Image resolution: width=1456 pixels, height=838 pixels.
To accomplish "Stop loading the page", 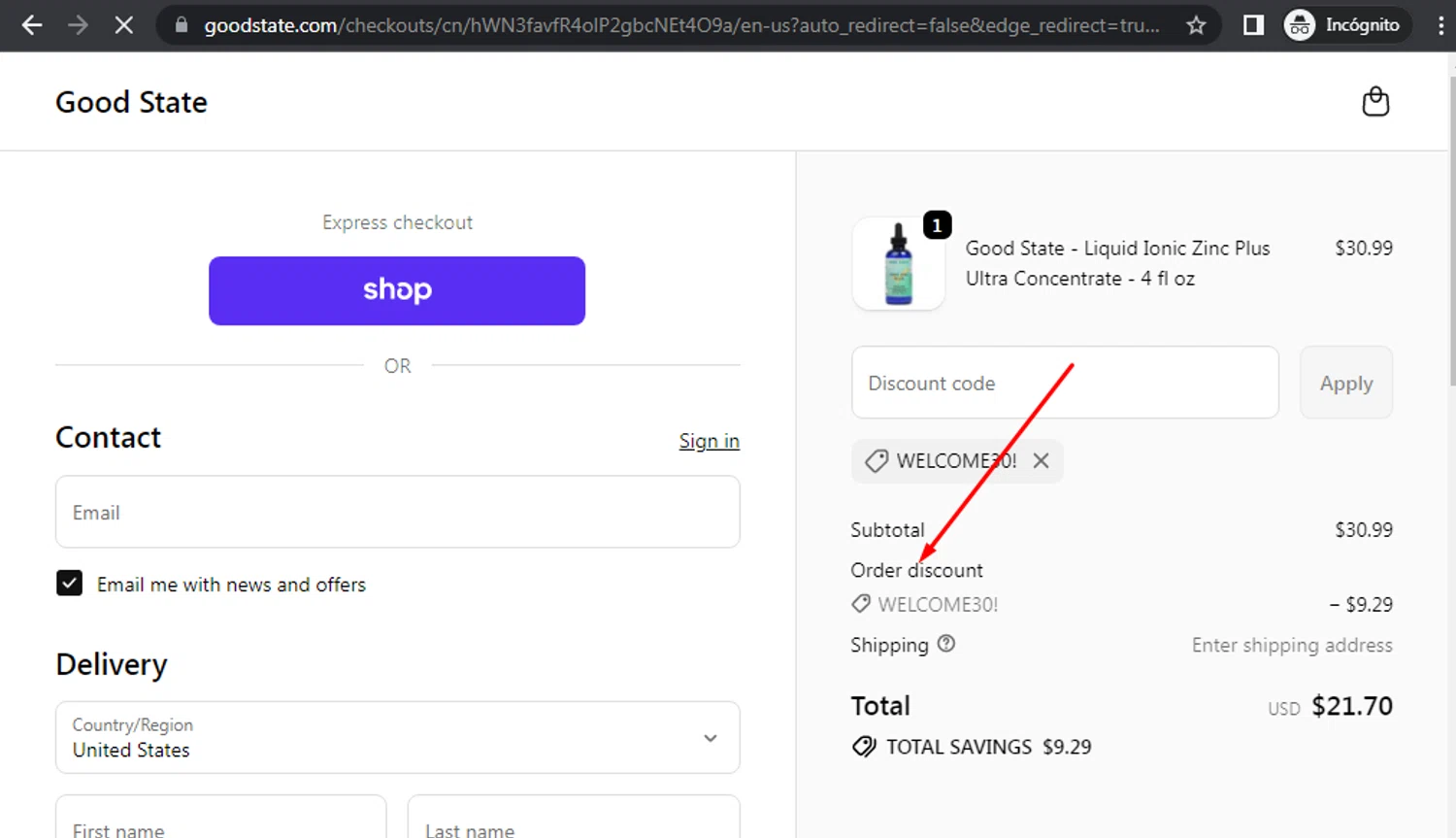I will click(123, 25).
